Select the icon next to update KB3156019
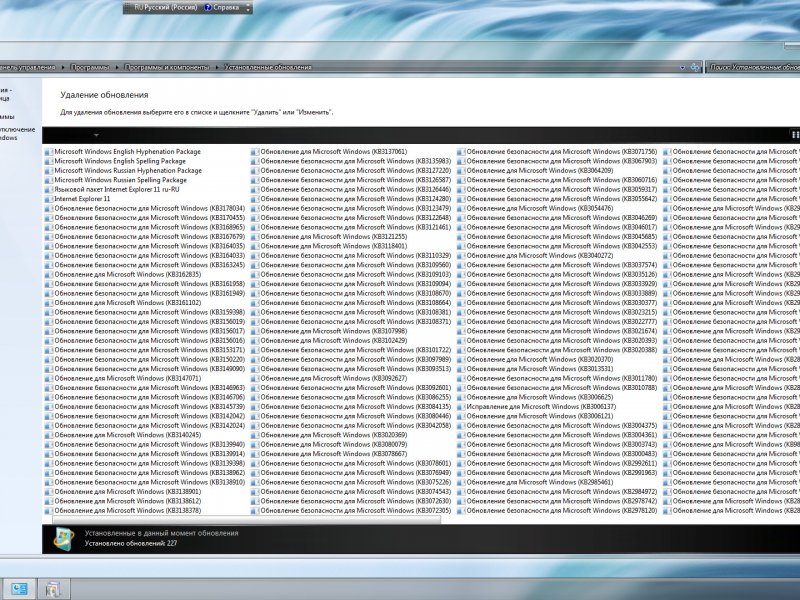Screen dimensions: 800x600 49,321
